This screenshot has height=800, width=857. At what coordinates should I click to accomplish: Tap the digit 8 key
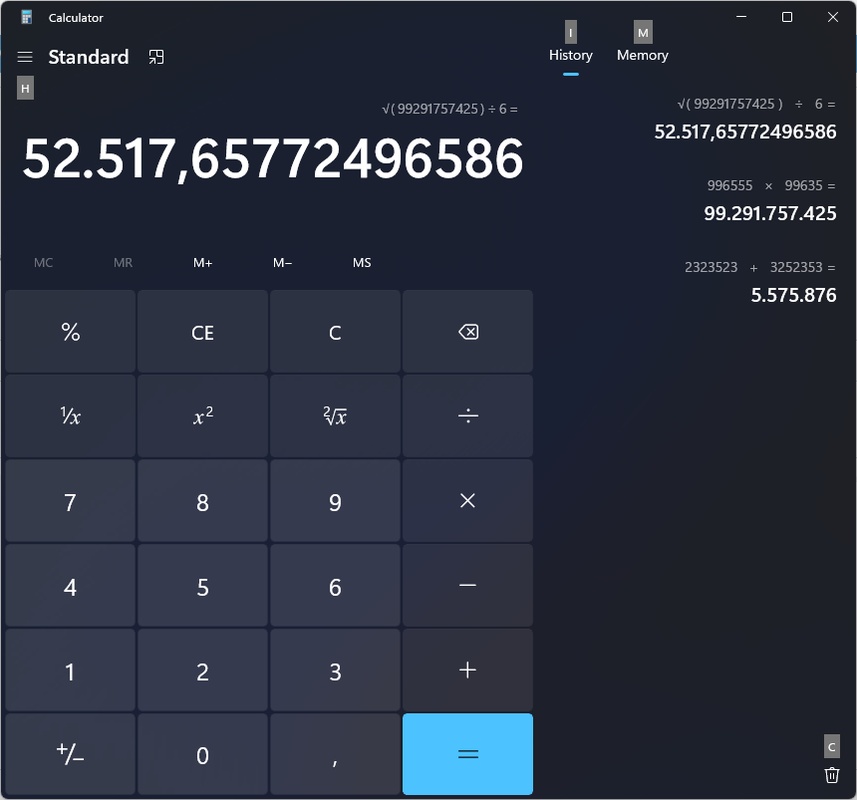pos(203,501)
